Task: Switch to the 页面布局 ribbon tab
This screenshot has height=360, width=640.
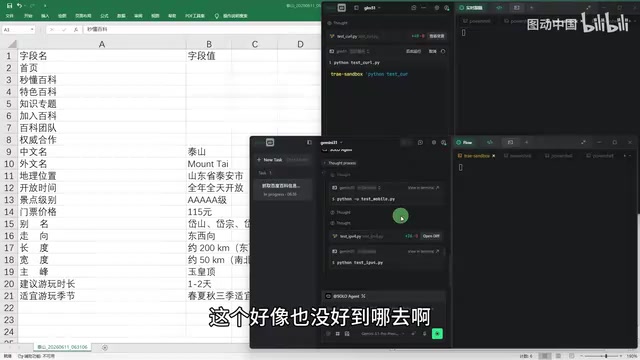Action: click(x=83, y=16)
